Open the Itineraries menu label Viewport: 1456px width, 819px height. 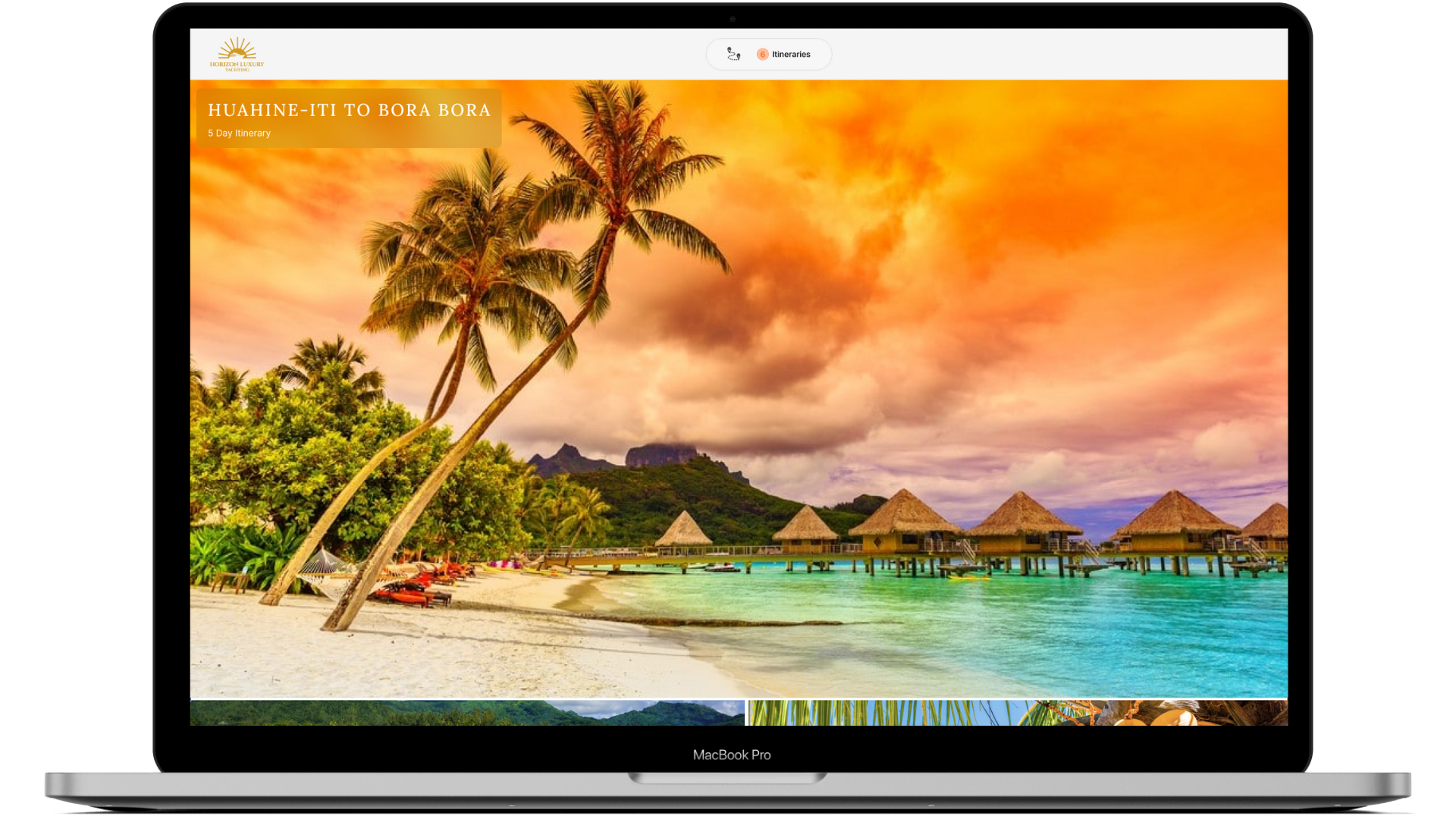791,55
